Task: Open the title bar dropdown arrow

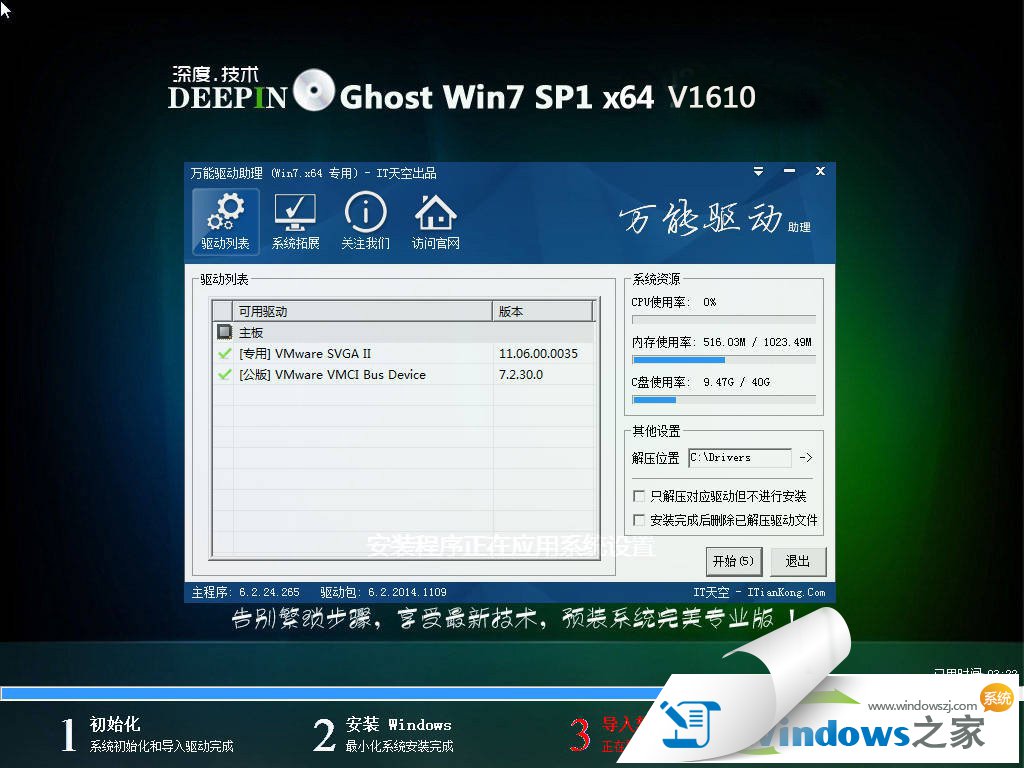Action: pos(758,170)
